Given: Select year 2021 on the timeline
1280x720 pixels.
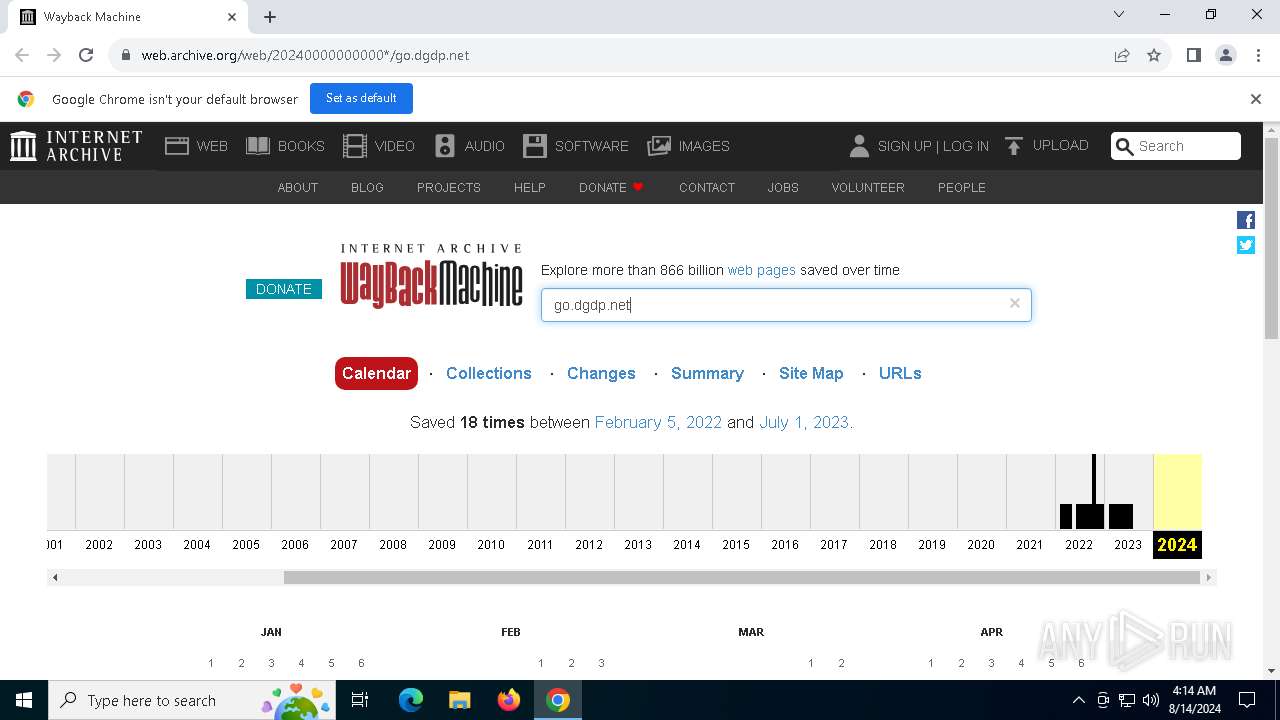Looking at the screenshot, I should (x=1030, y=544).
